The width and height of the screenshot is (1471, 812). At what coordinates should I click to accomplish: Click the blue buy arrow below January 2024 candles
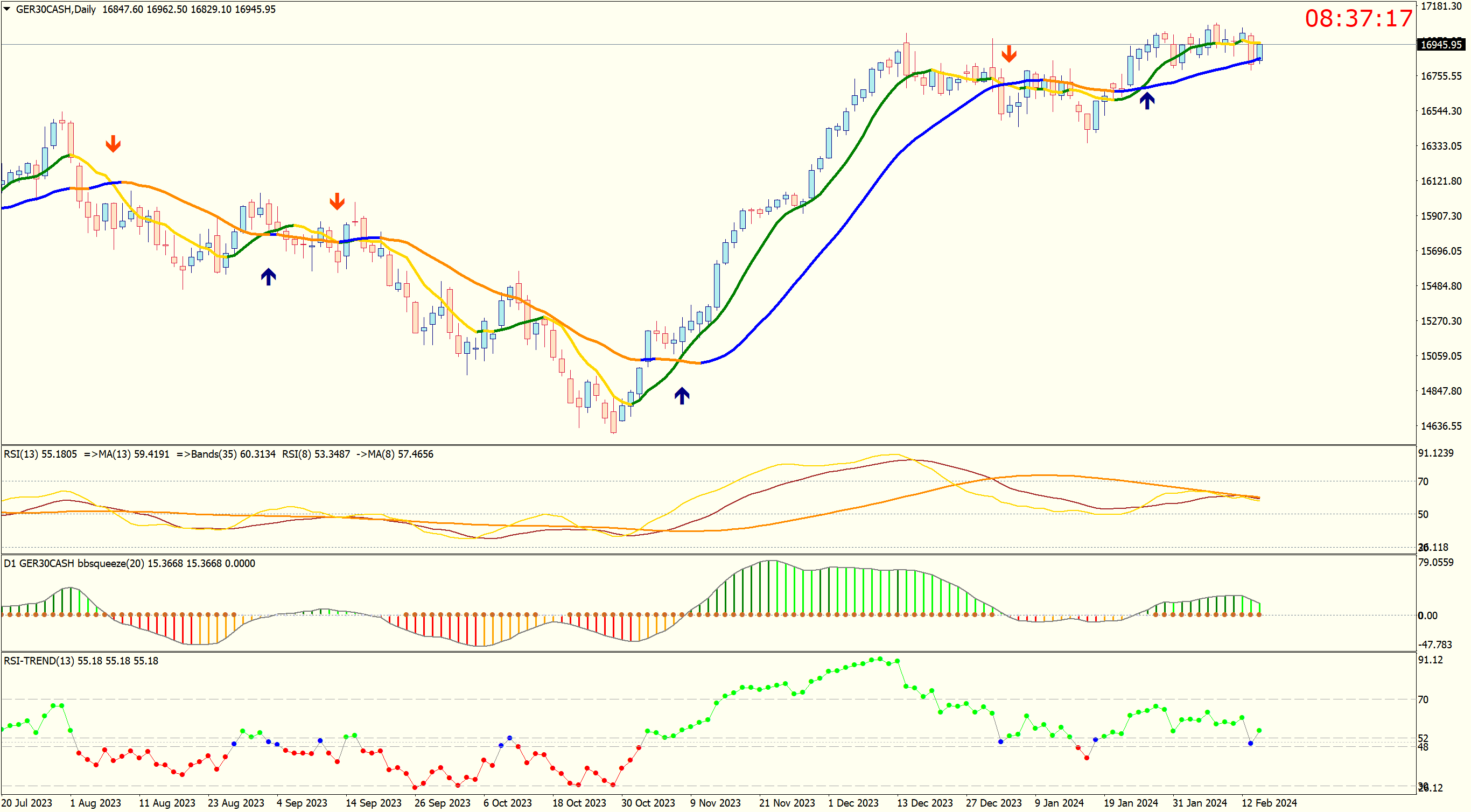point(1147,101)
